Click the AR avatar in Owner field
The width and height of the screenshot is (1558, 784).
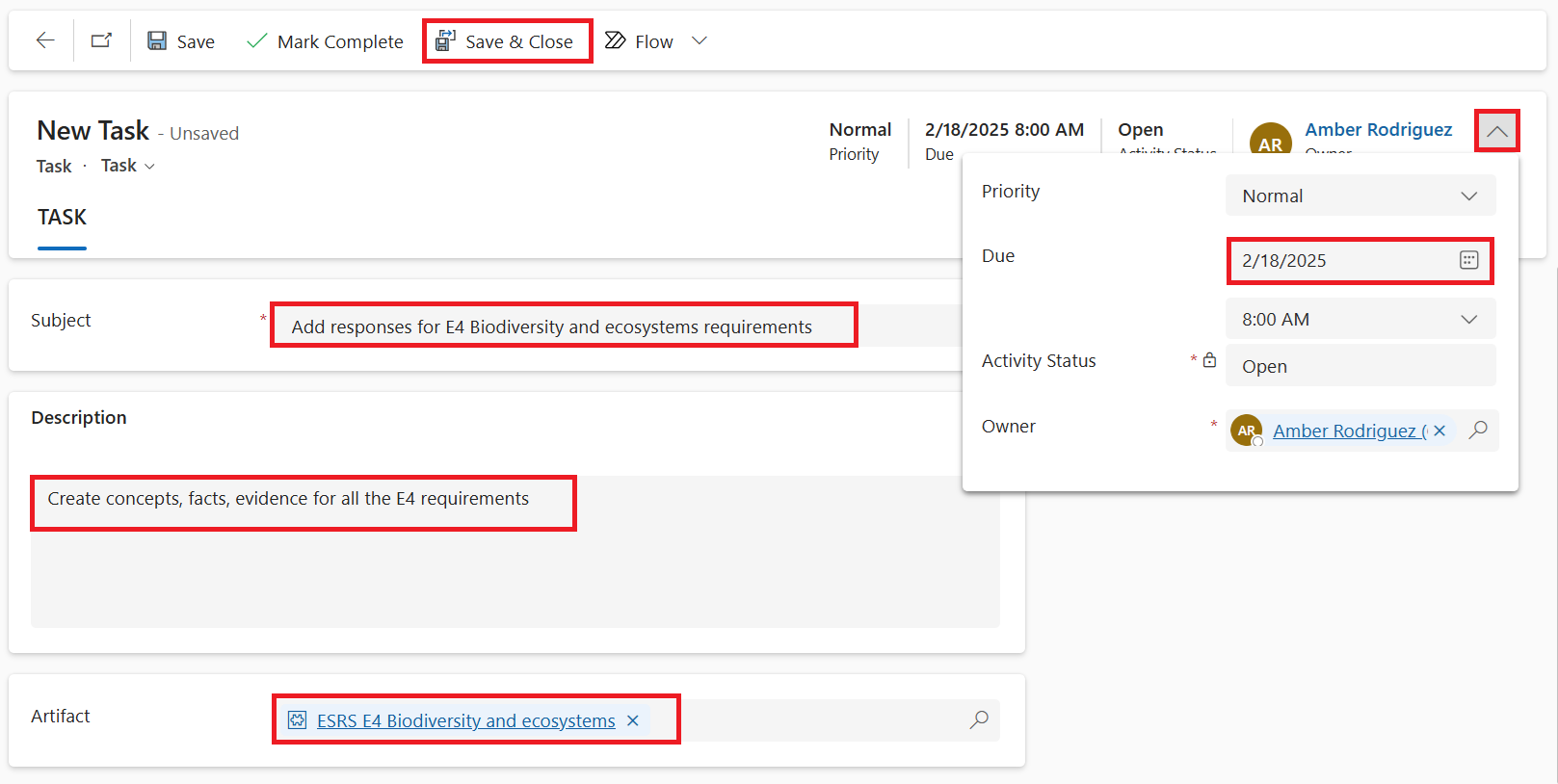tap(1247, 431)
